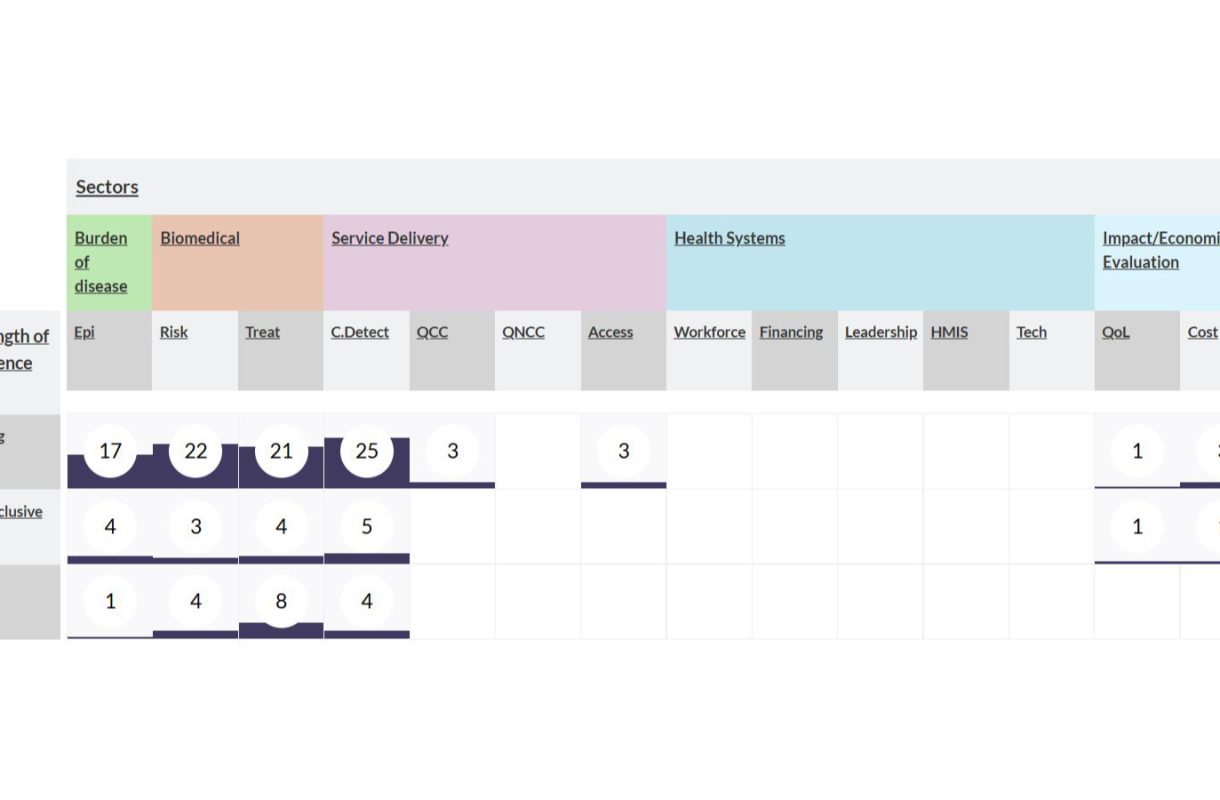
Task: Select the 5 bubble under C.Detect
Action: pyautogui.click(x=367, y=526)
